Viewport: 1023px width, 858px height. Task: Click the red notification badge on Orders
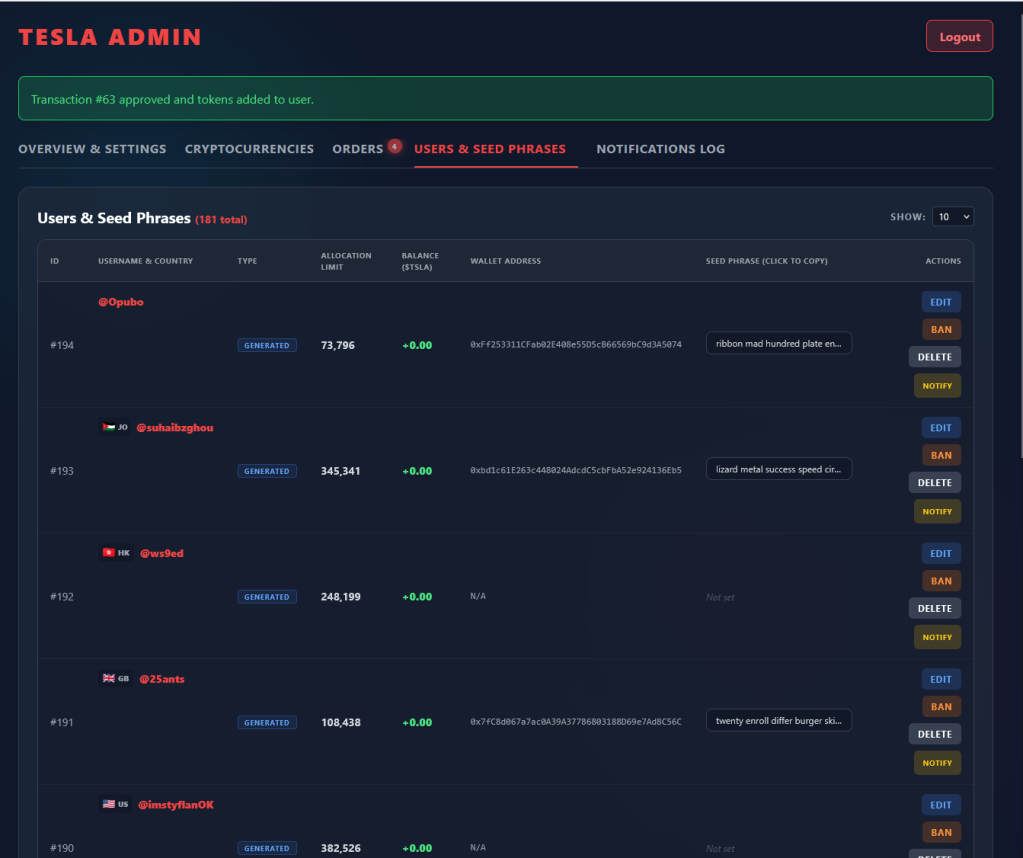394,146
